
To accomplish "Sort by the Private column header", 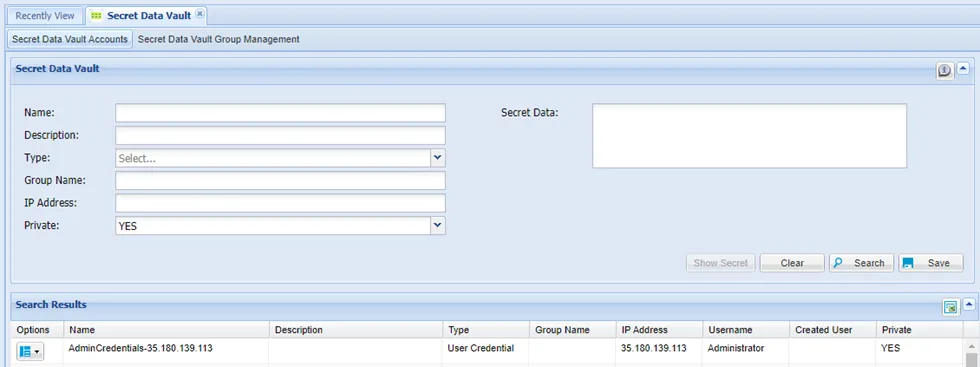I will point(919,329).
